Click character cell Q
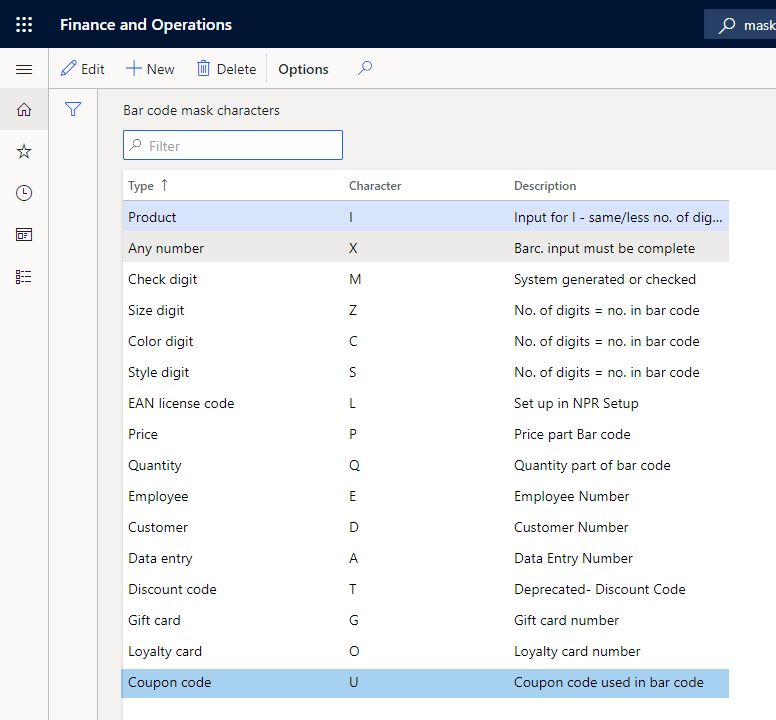The image size is (776, 720). pos(354,465)
